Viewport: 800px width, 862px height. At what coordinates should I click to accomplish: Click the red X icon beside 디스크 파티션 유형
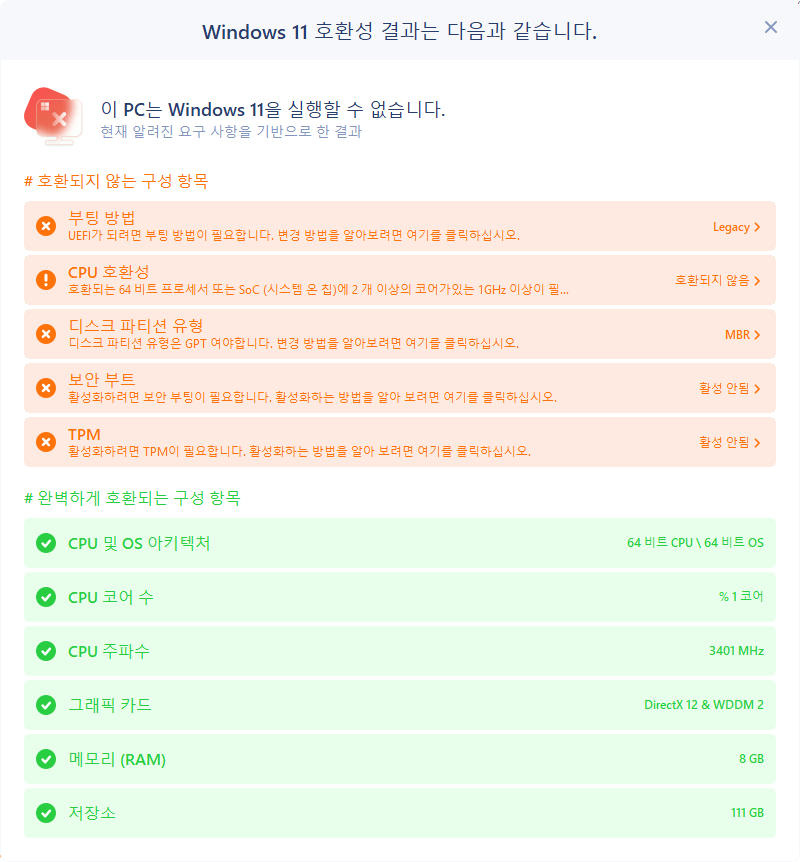[x=45, y=334]
